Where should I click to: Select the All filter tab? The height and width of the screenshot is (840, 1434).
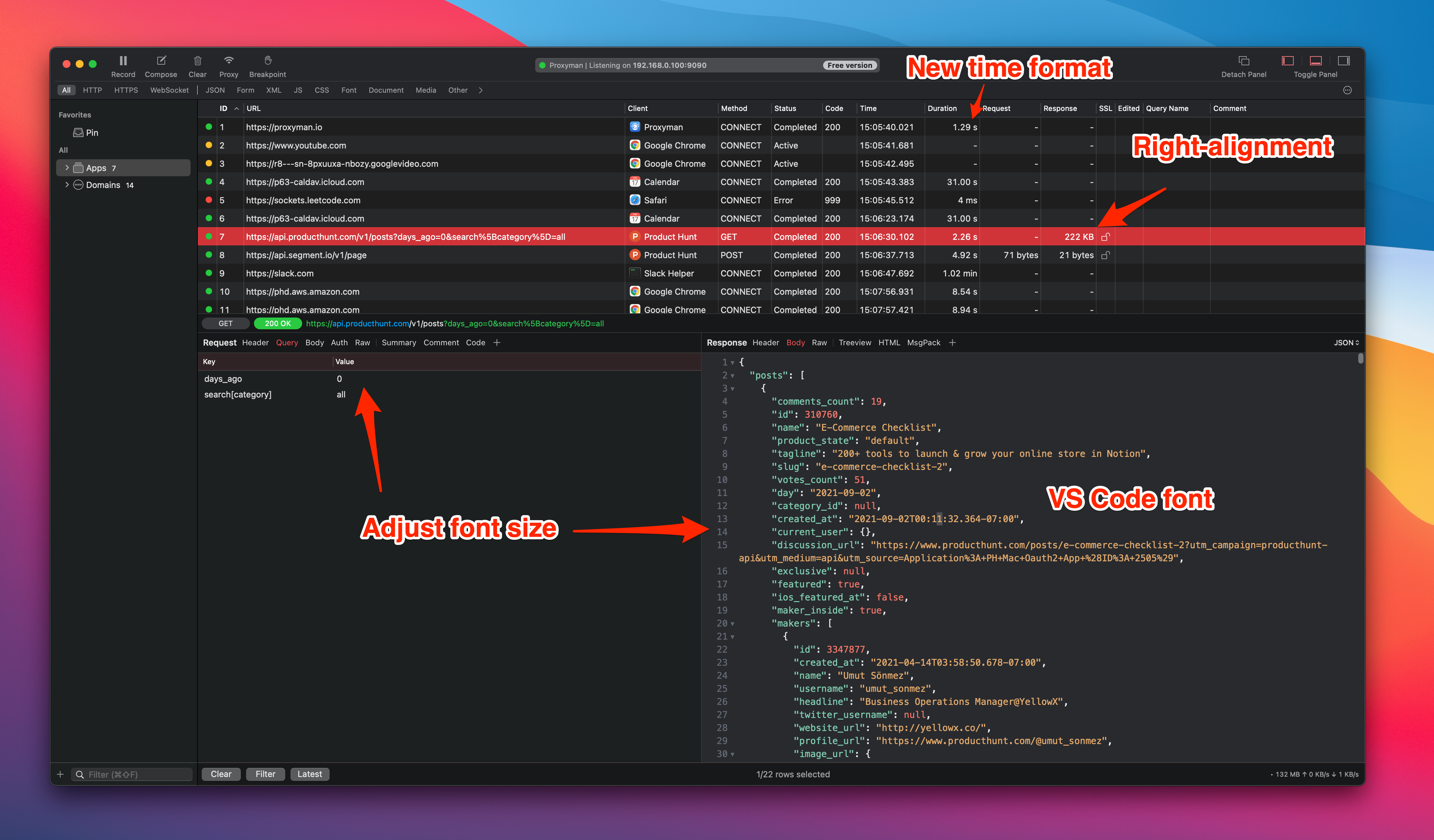pos(67,90)
